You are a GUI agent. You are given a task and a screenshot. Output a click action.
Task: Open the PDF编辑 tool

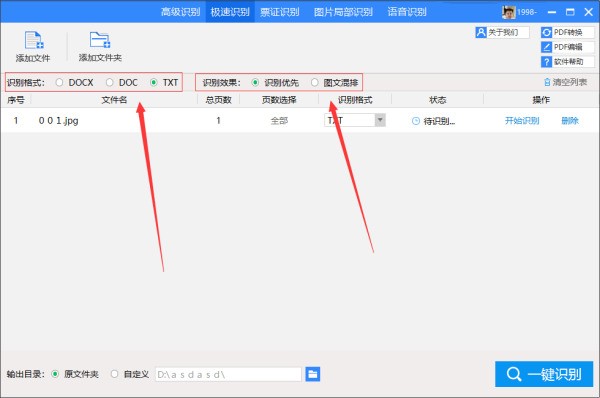click(x=568, y=47)
